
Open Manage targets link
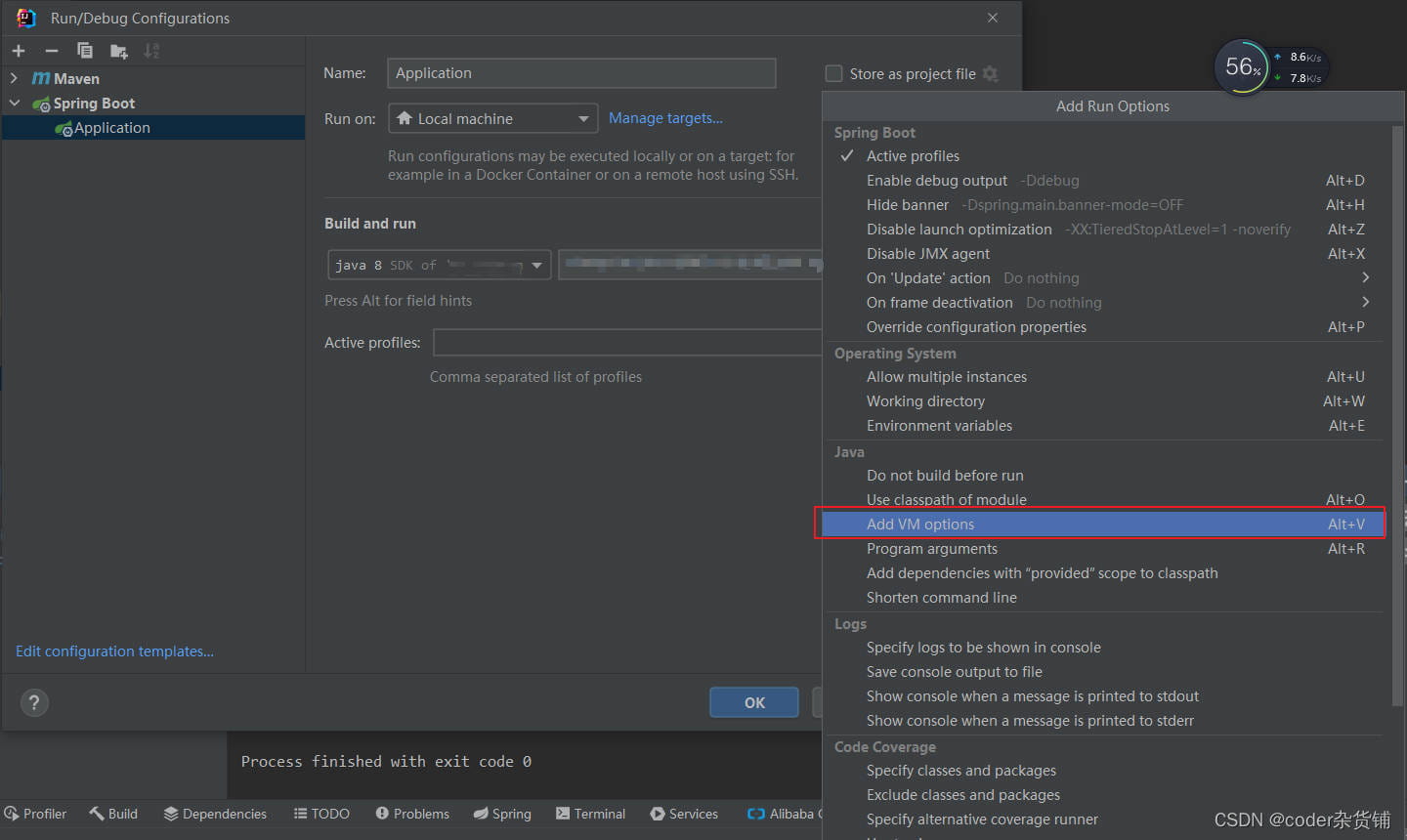665,118
